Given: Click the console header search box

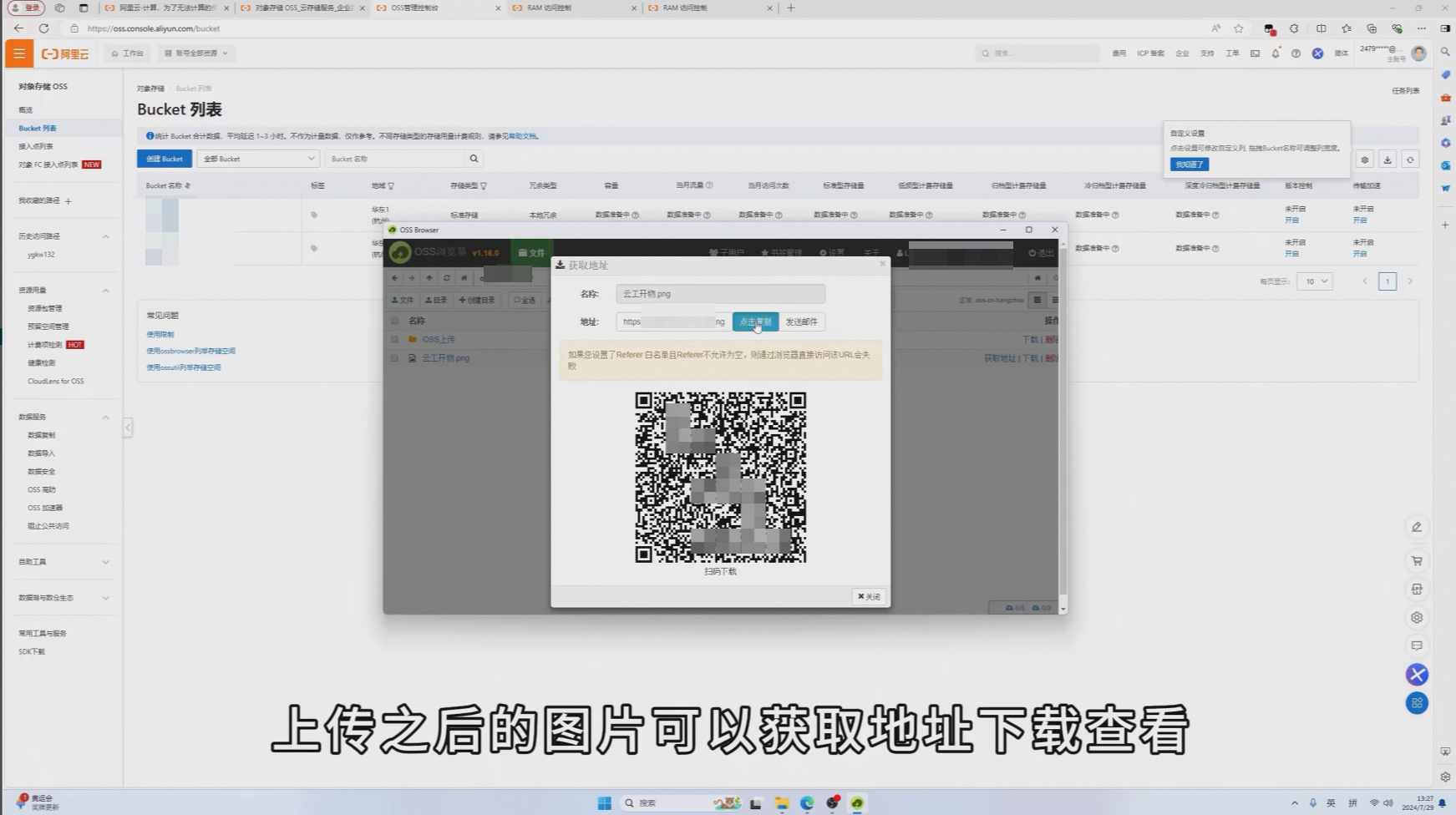Looking at the screenshot, I should click(1037, 53).
